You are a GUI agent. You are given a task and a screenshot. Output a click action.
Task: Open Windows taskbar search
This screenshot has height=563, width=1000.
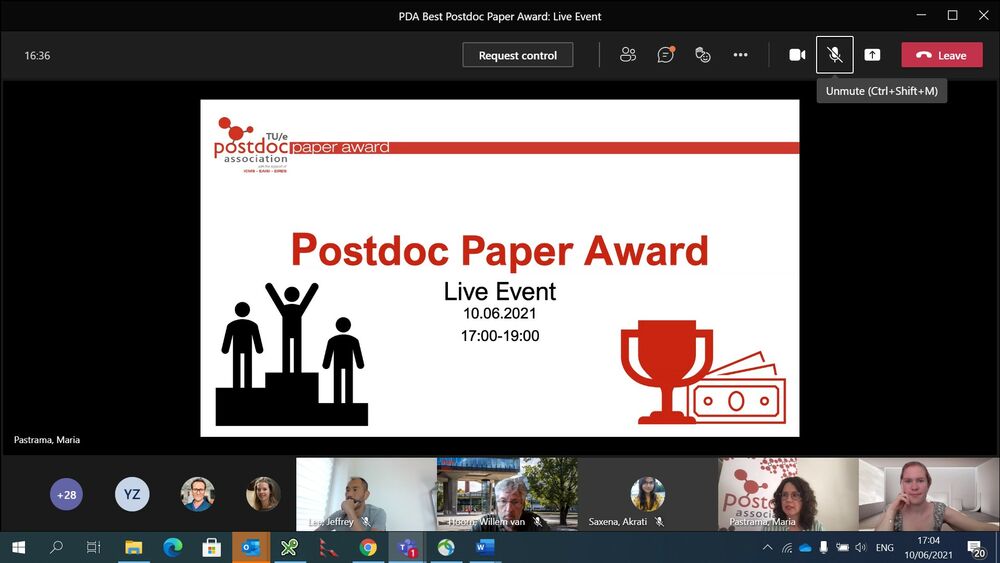pos(56,547)
